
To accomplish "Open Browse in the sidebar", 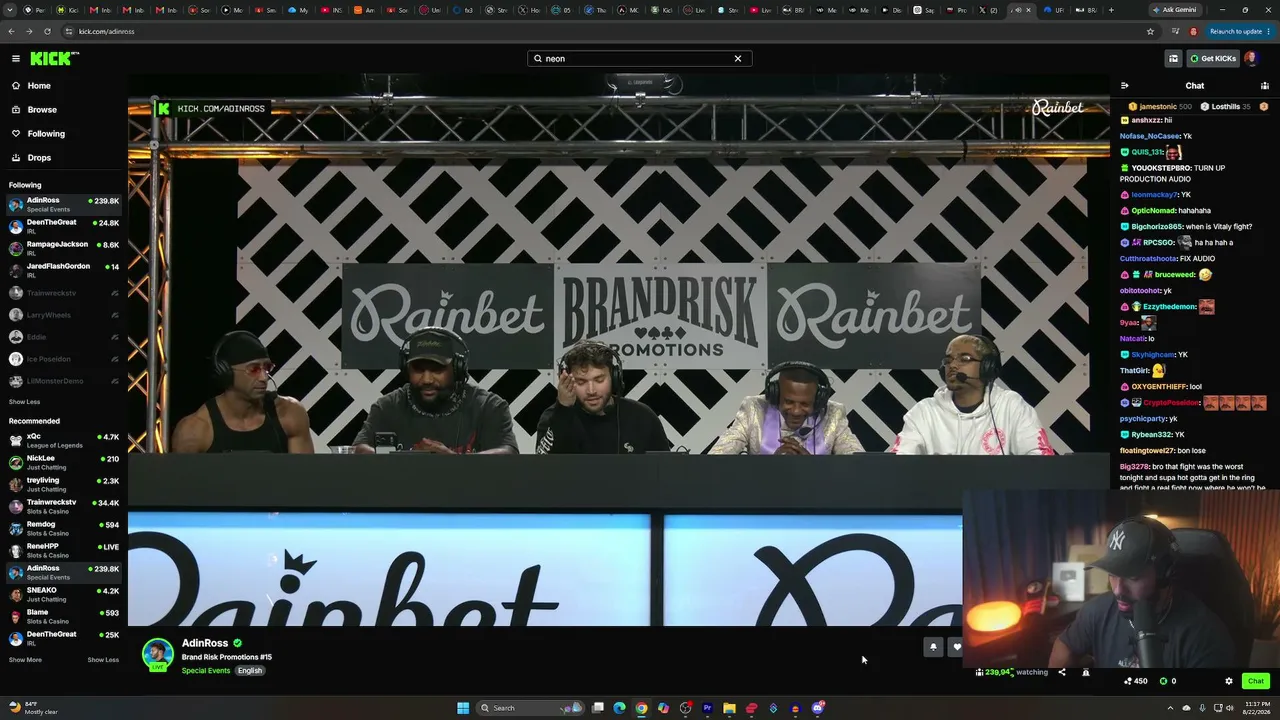I will coord(63,110).
